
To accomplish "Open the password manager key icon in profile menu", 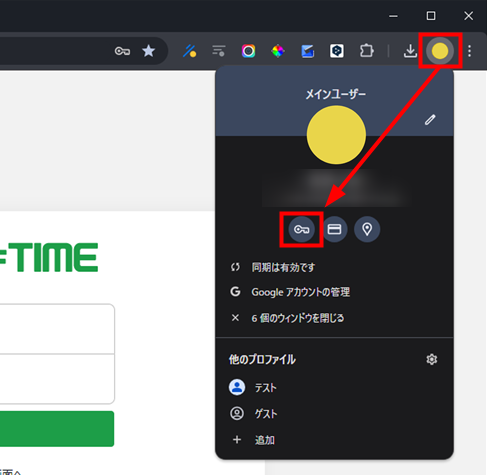I will (x=301, y=229).
